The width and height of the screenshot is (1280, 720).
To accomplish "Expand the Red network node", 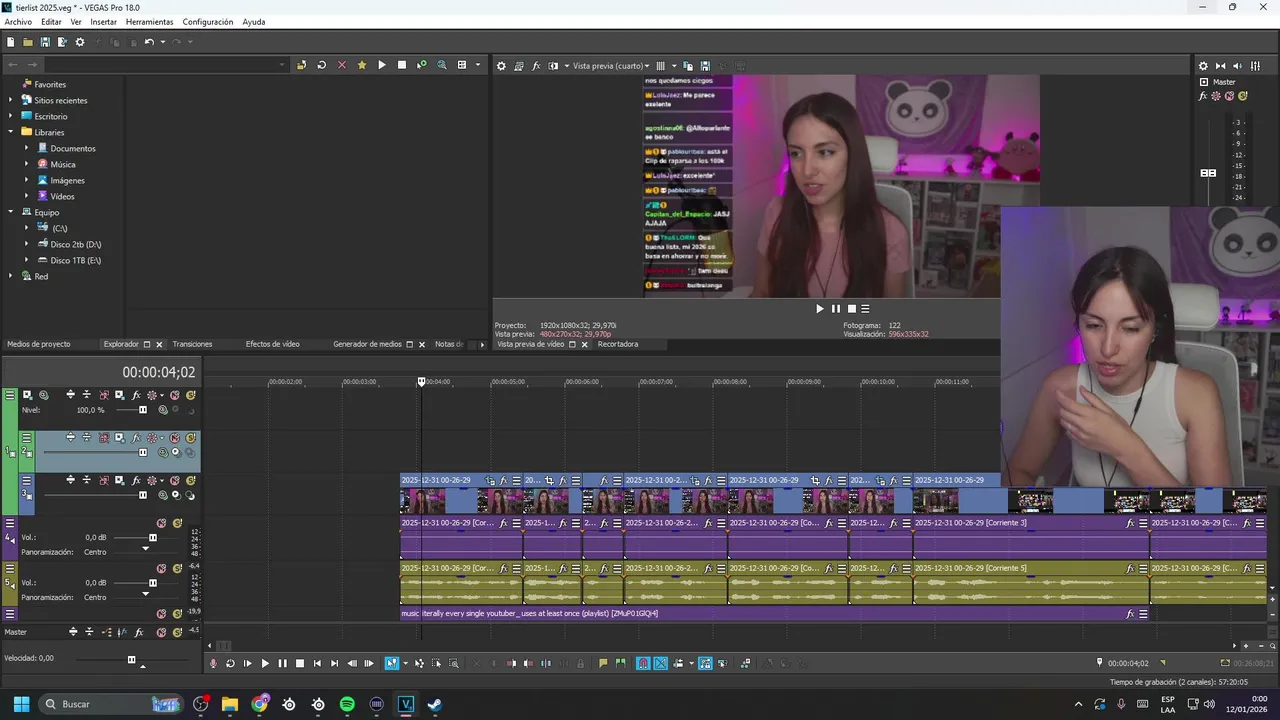I will (x=11, y=276).
